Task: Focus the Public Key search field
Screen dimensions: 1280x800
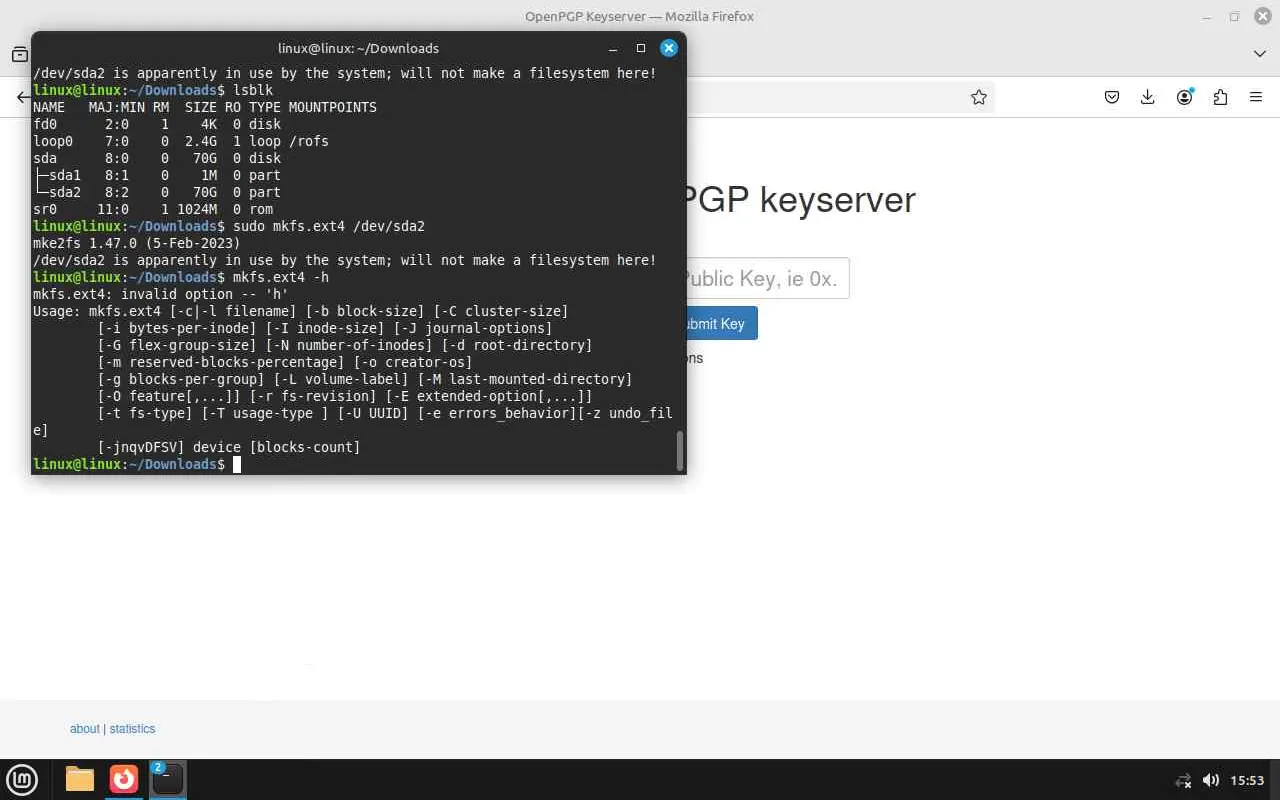Action: (767, 278)
